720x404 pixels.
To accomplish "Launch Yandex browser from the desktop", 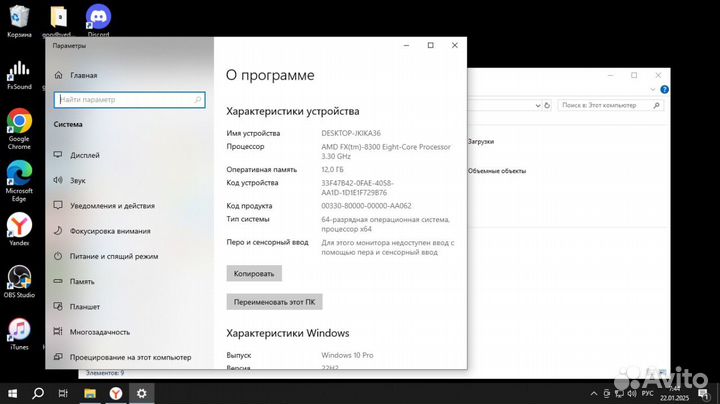I will (x=19, y=229).
